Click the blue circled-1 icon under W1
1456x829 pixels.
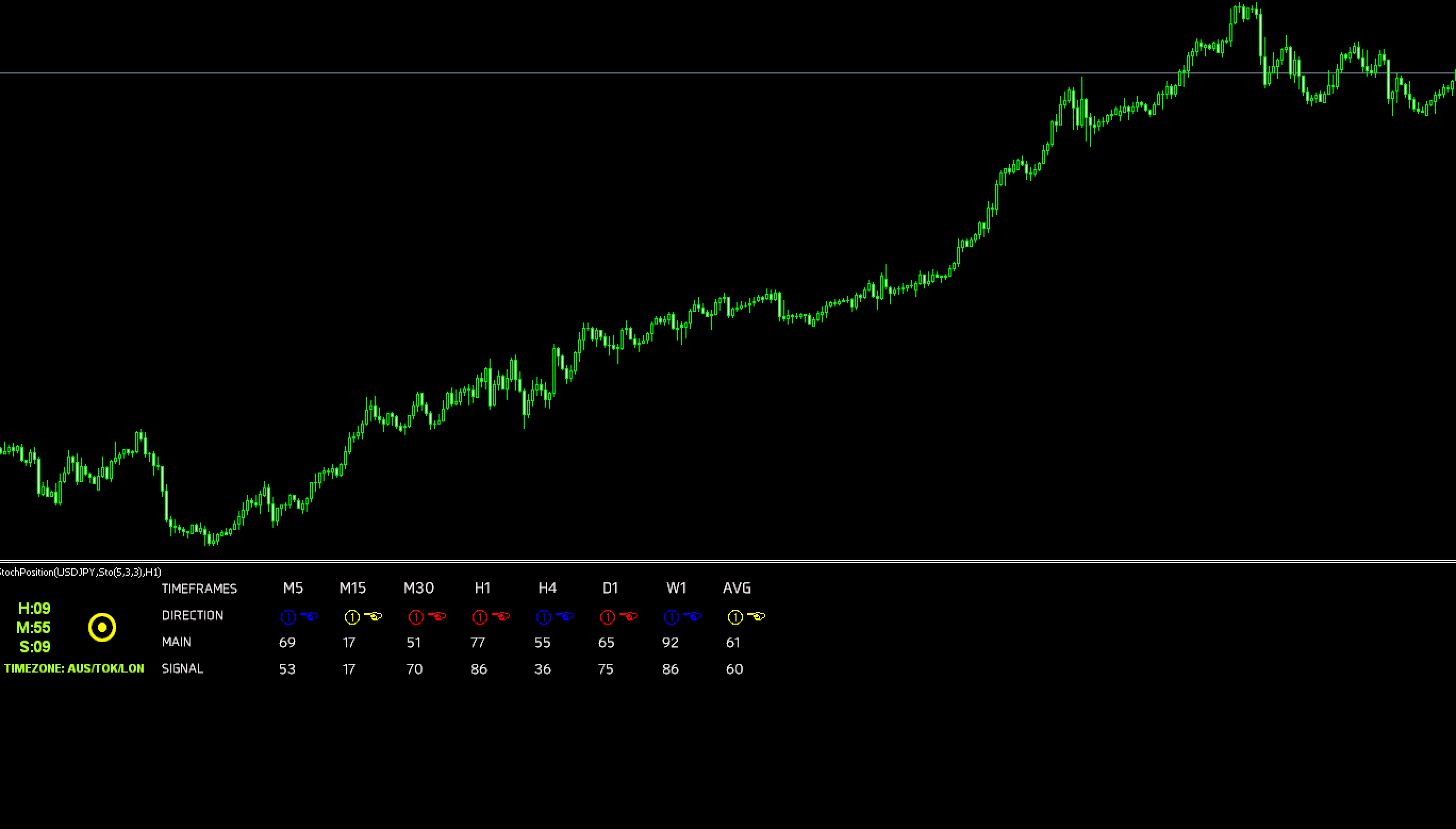(x=672, y=617)
